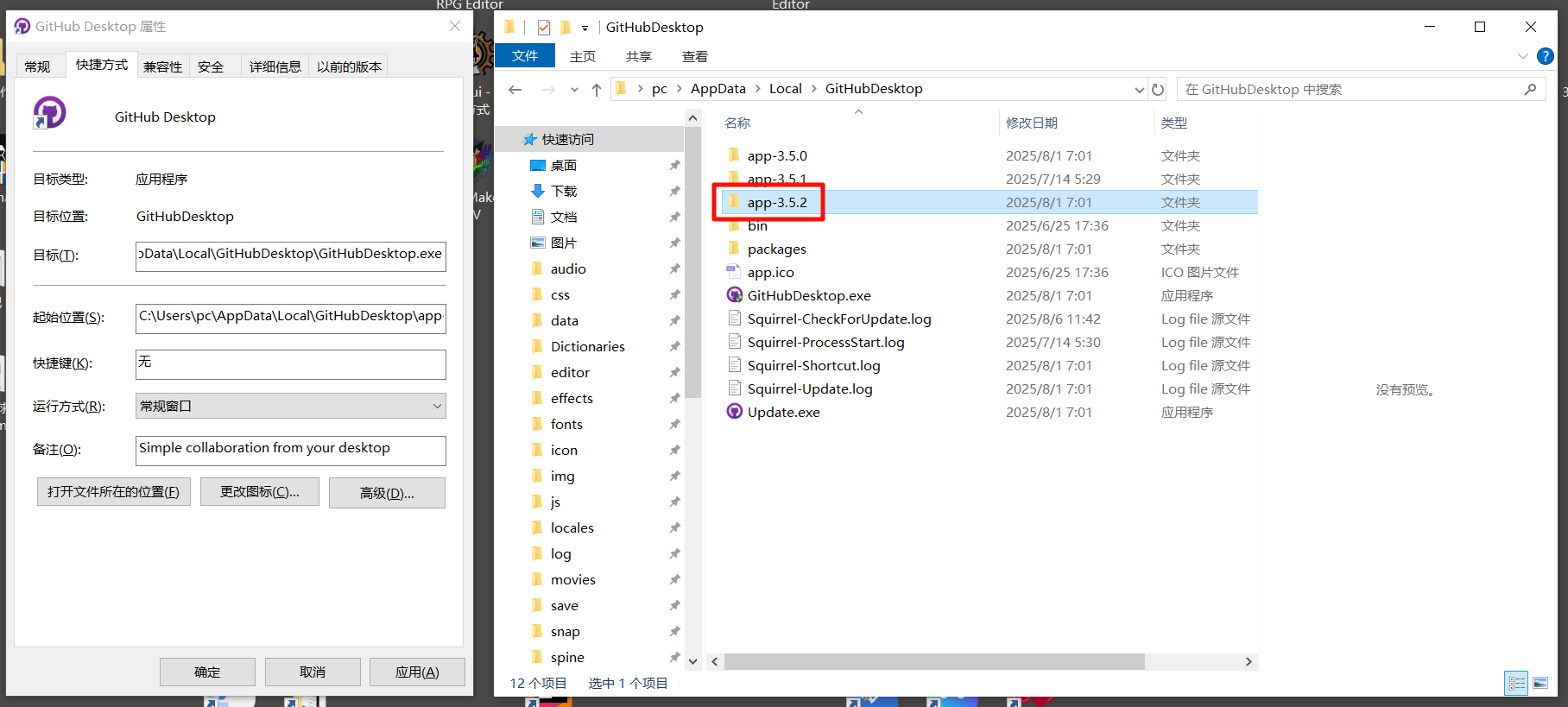The height and width of the screenshot is (707, 1568).
Task: Open the 主页 ribbon tab
Action: [583, 56]
